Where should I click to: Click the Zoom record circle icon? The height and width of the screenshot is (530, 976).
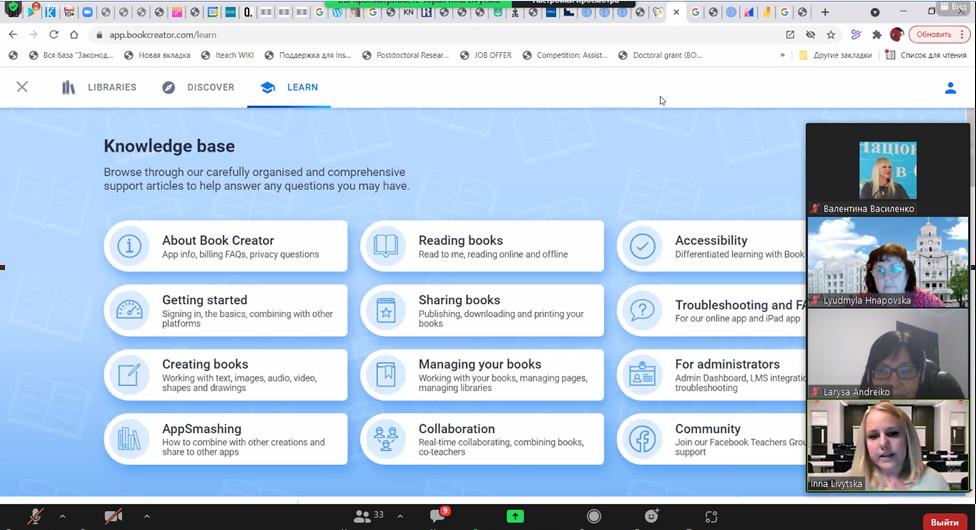[594, 516]
